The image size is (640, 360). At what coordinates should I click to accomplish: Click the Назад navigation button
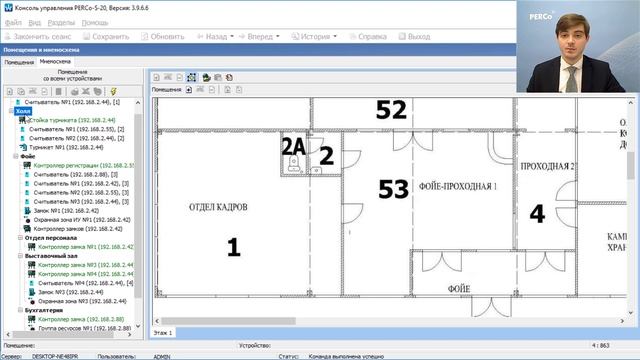click(212, 36)
